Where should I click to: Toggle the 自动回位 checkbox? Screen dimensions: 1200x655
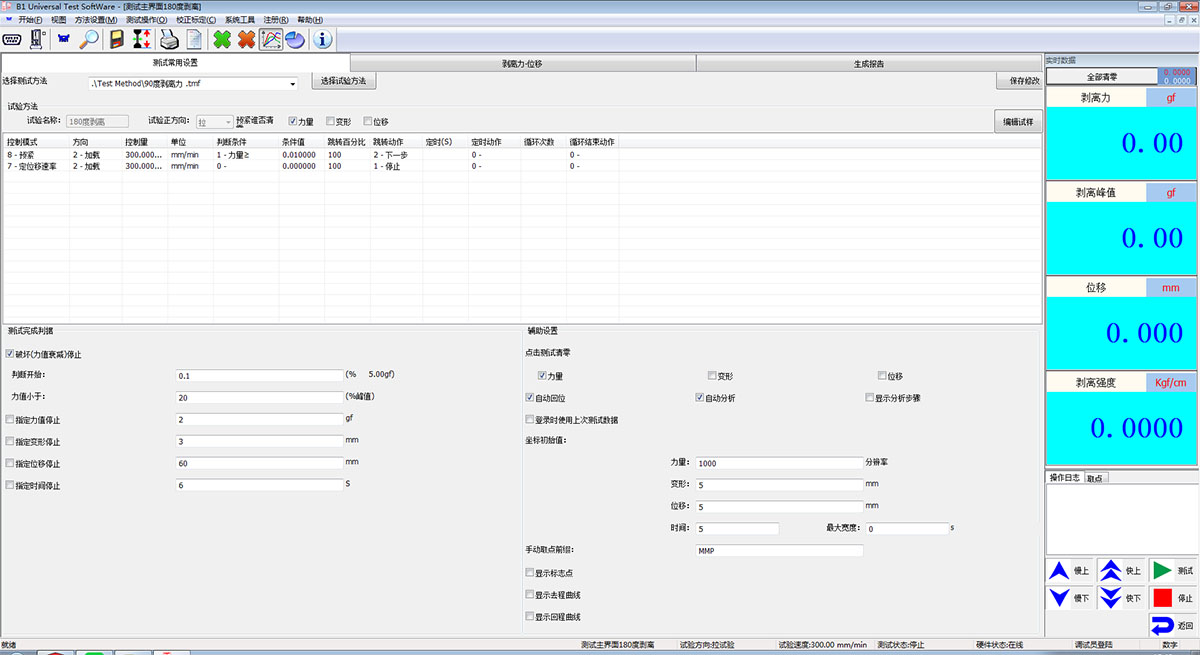pyautogui.click(x=530, y=398)
